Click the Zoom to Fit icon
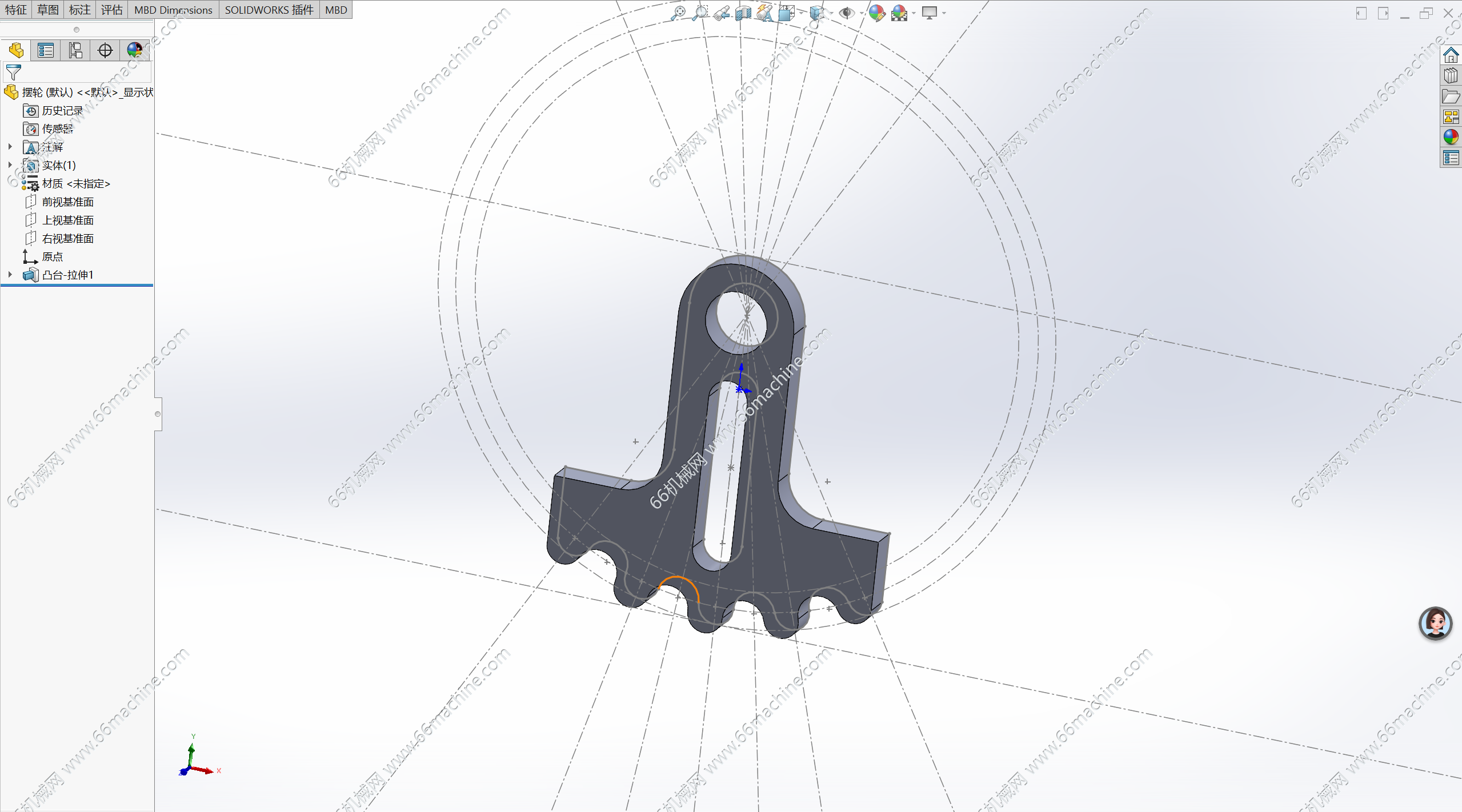This screenshot has height=812, width=1462. pyautogui.click(x=678, y=13)
